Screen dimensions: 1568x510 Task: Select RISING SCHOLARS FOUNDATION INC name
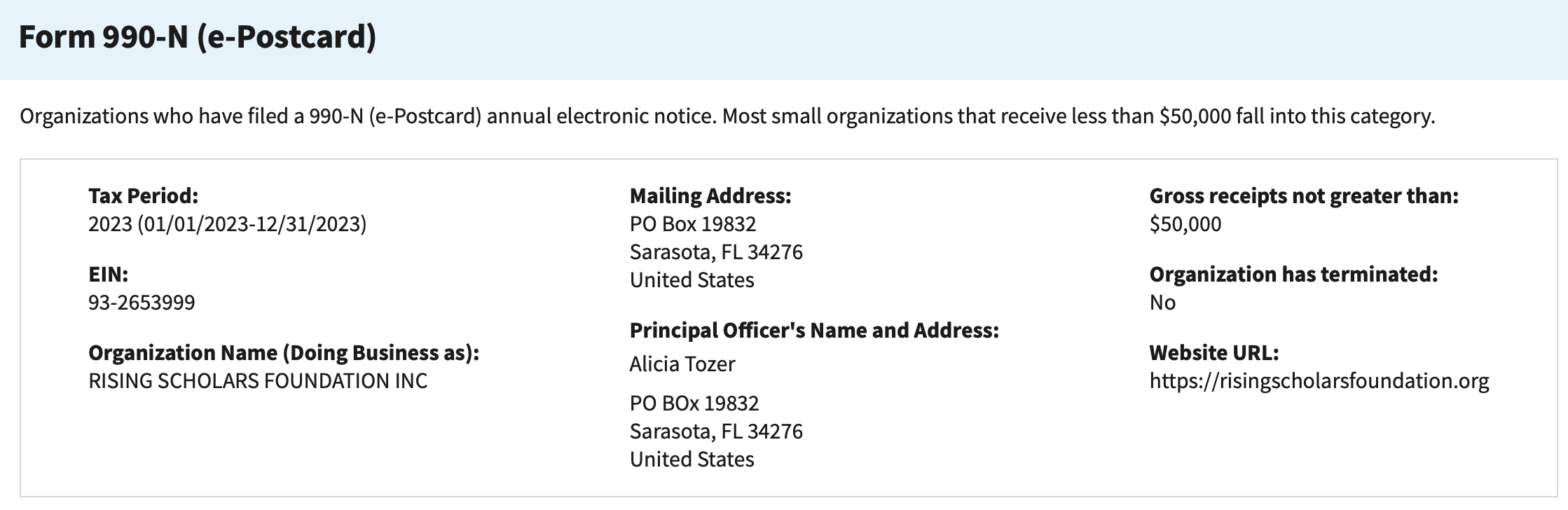click(258, 381)
